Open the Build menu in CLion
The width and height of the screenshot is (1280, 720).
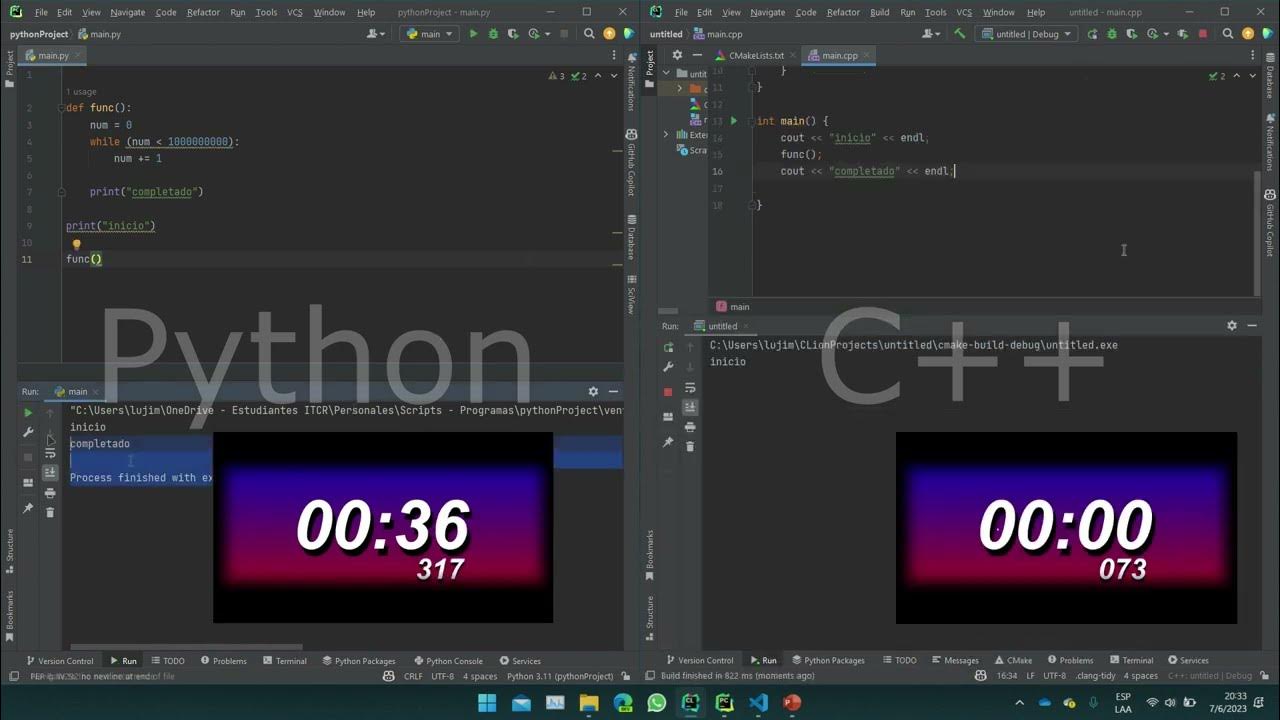(x=880, y=12)
